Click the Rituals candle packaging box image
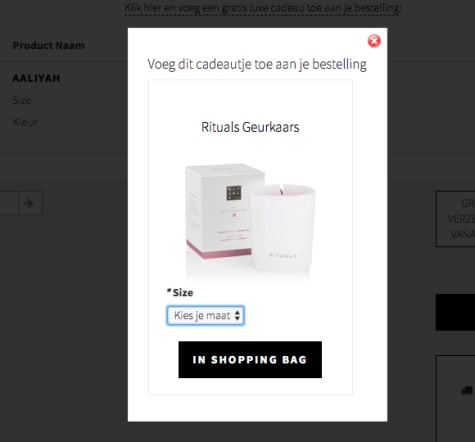 pos(220,211)
